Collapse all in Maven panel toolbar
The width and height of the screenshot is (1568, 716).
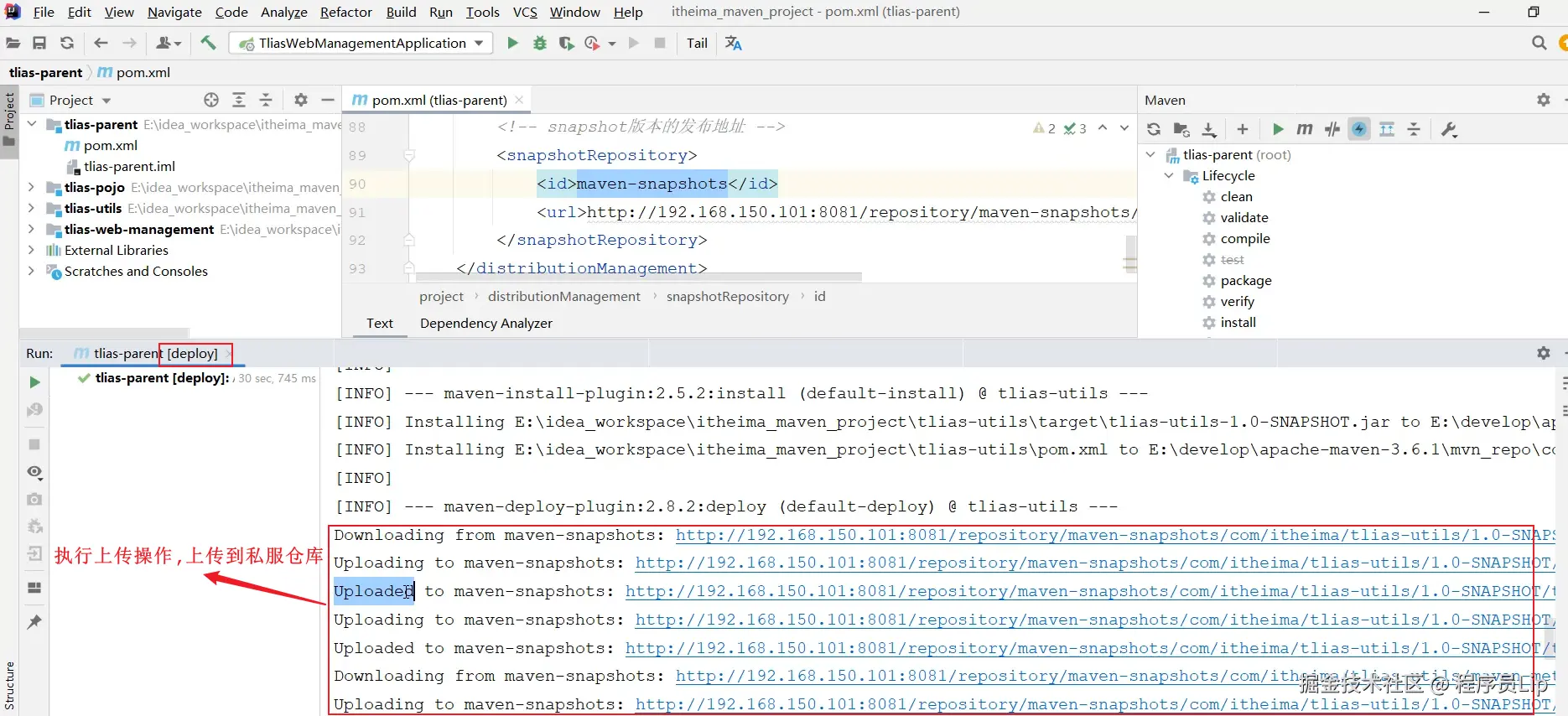tap(1414, 129)
